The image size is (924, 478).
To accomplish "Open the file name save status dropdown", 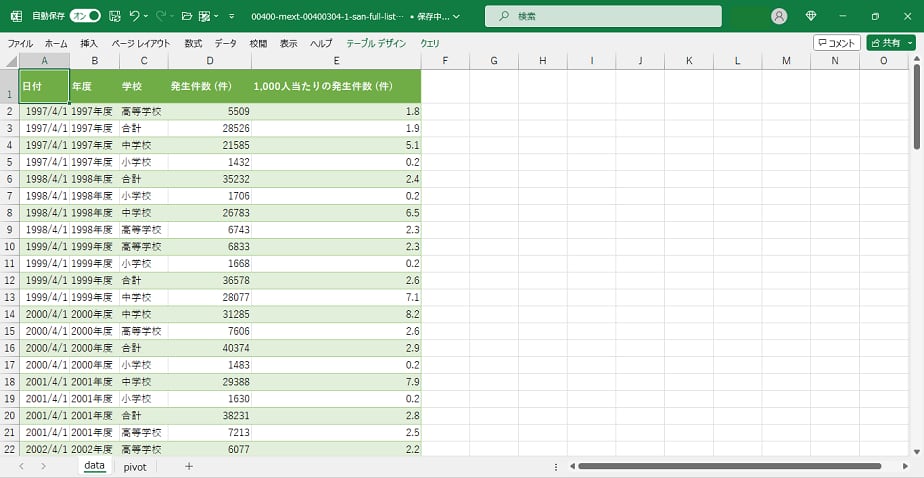I will (456, 16).
